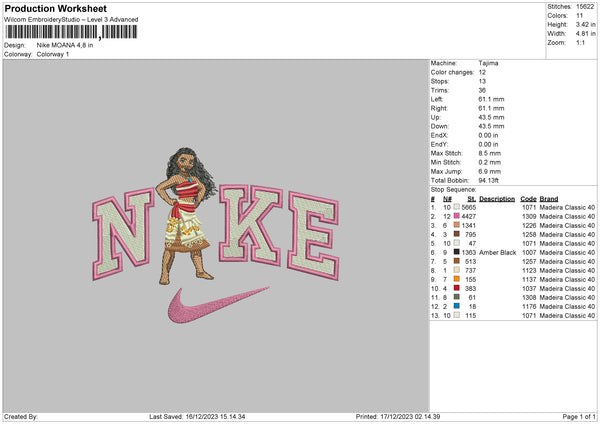Viewport: 600px width, 424px height.
Task: Click the 'Left:' label
Action: (437, 99)
